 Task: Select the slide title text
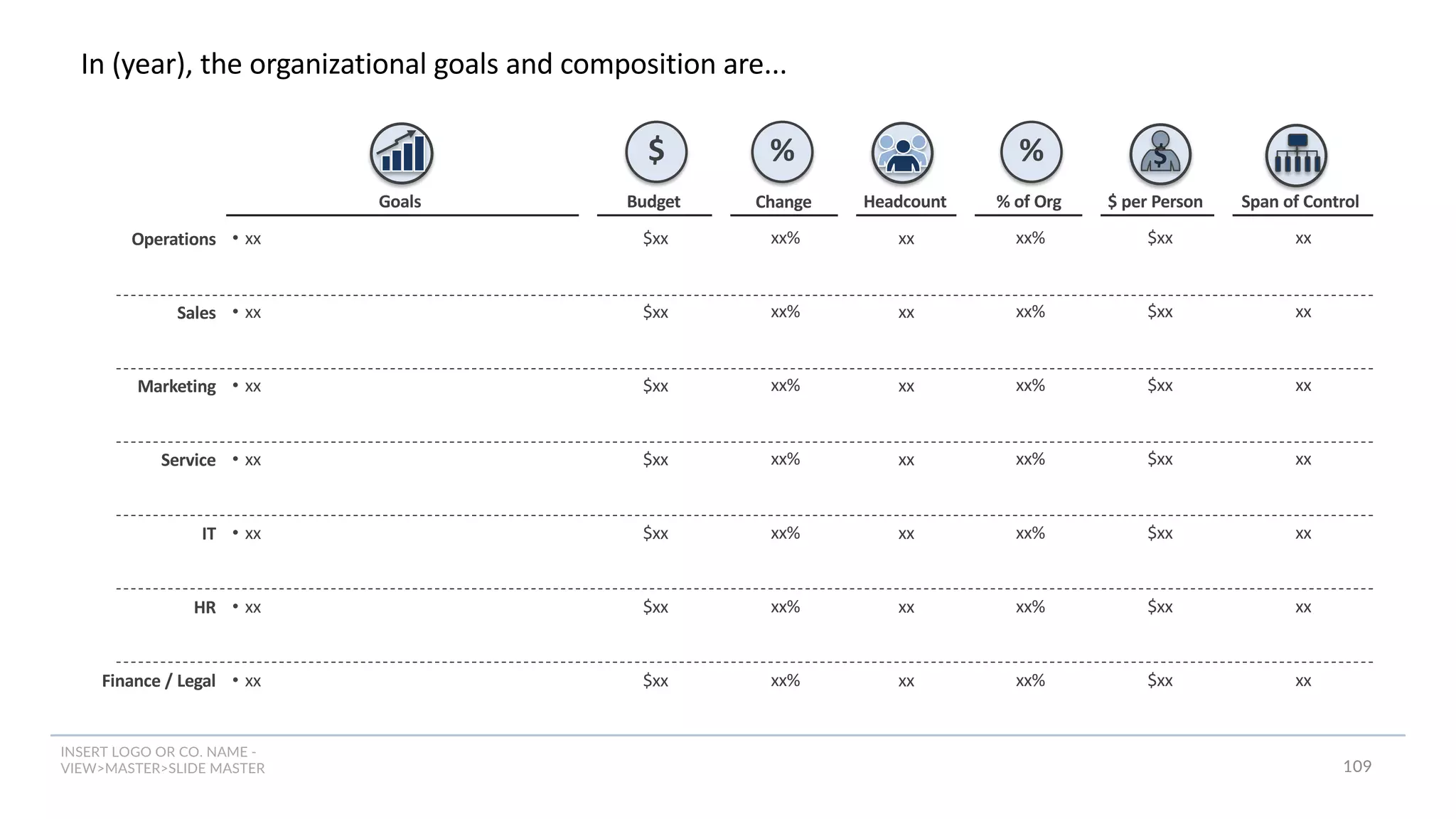tap(434, 64)
